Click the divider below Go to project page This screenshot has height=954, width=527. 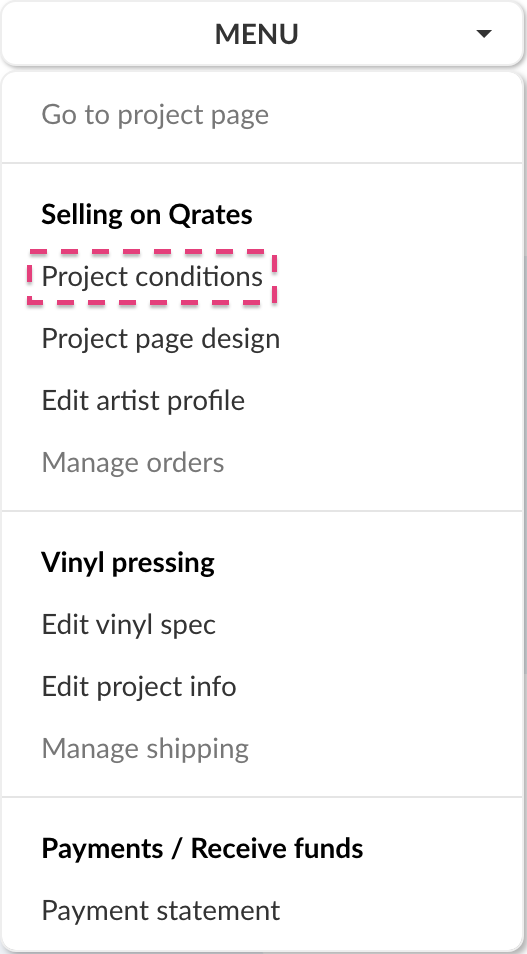tap(263, 162)
